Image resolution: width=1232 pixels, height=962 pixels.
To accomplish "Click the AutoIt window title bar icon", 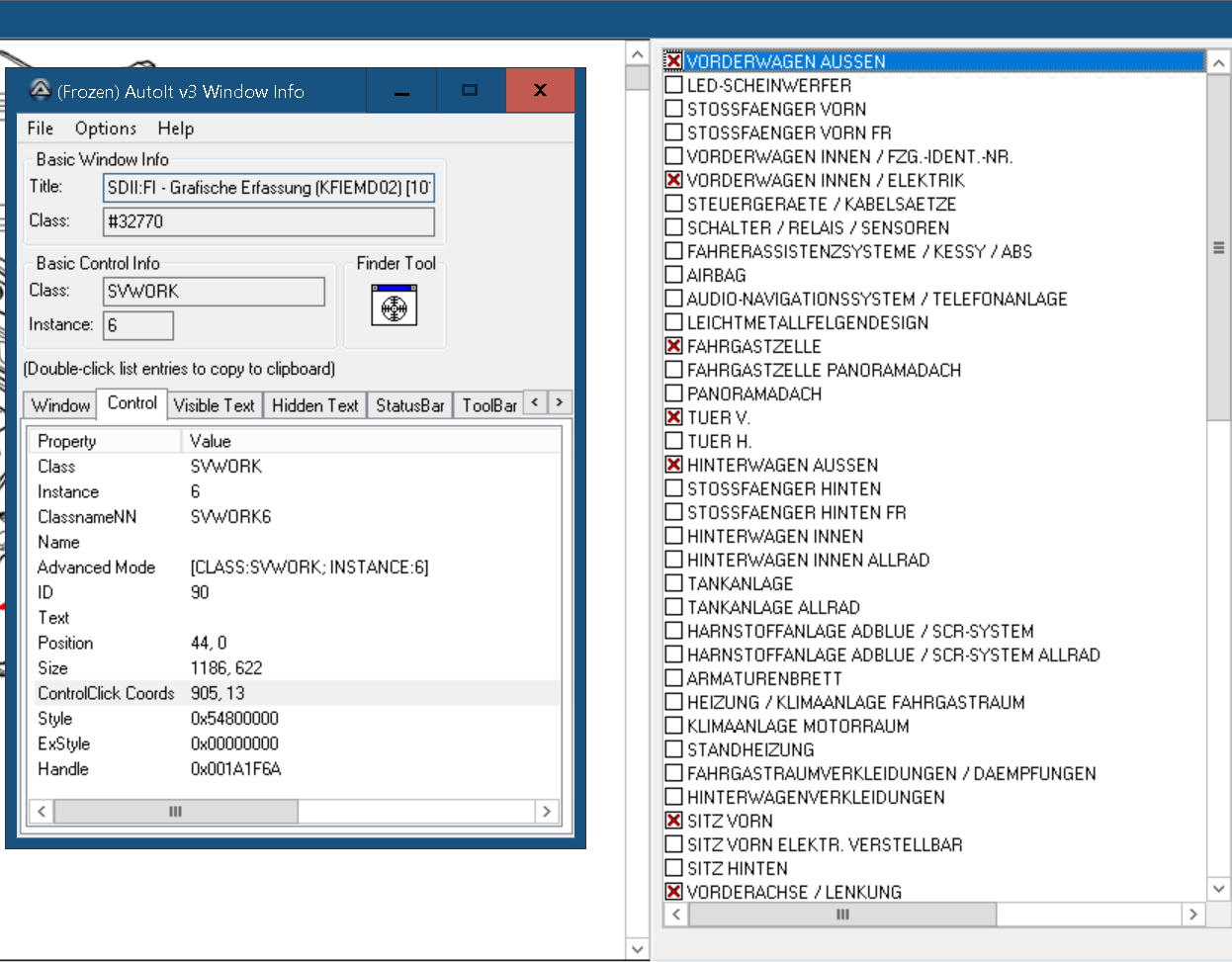I will (40, 91).
